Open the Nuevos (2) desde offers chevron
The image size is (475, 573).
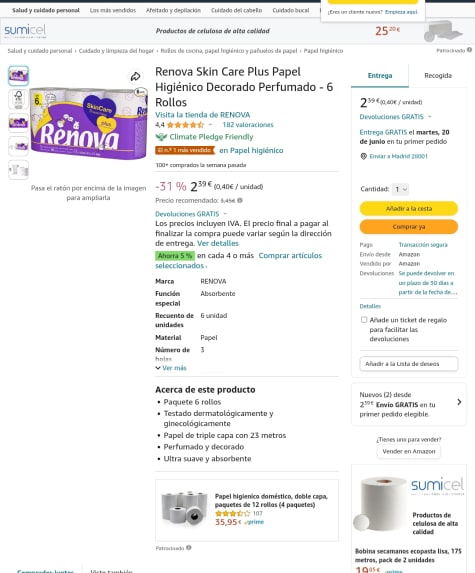coord(459,402)
